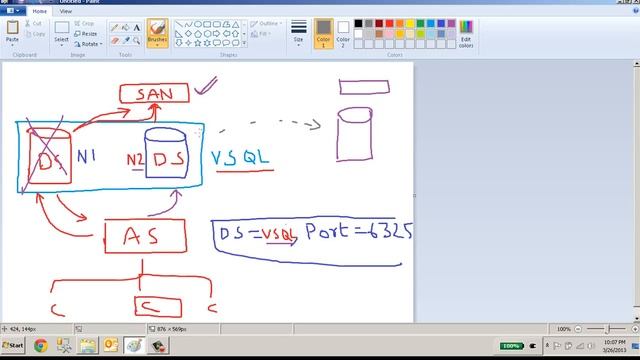Expand the Brushes dropdown arrow
This screenshot has height=360, width=640.
pyautogui.click(x=157, y=45)
